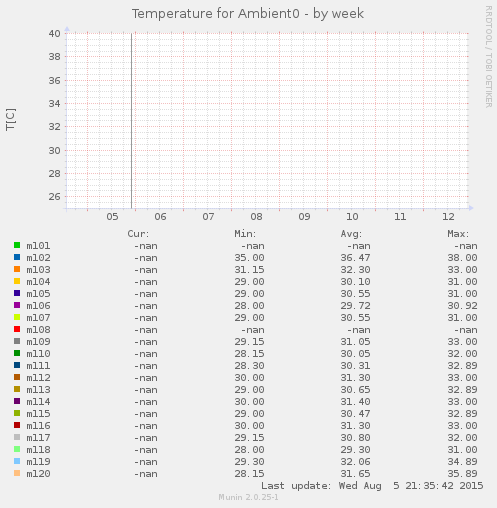Click the light blue ml19 legend swatch
The width and height of the screenshot is (497, 508).
point(17,461)
